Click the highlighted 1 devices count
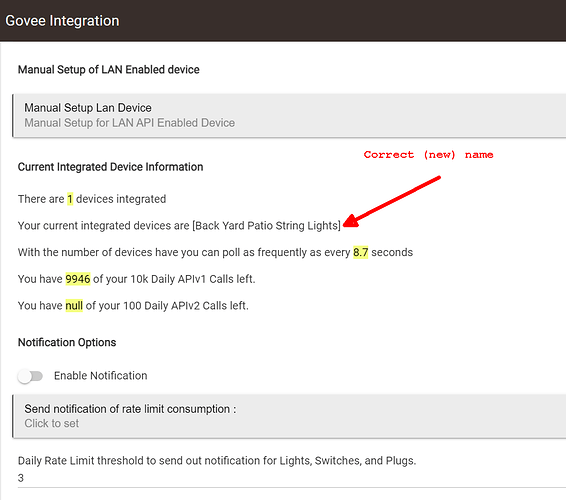 [x=70, y=199]
